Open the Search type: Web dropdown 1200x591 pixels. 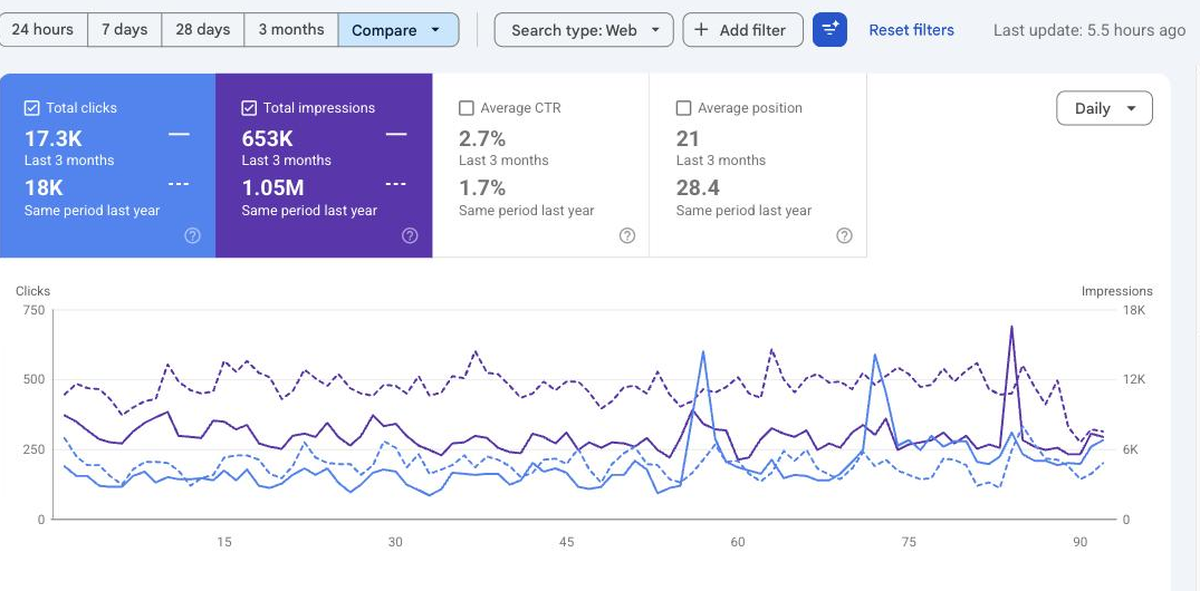(x=584, y=30)
